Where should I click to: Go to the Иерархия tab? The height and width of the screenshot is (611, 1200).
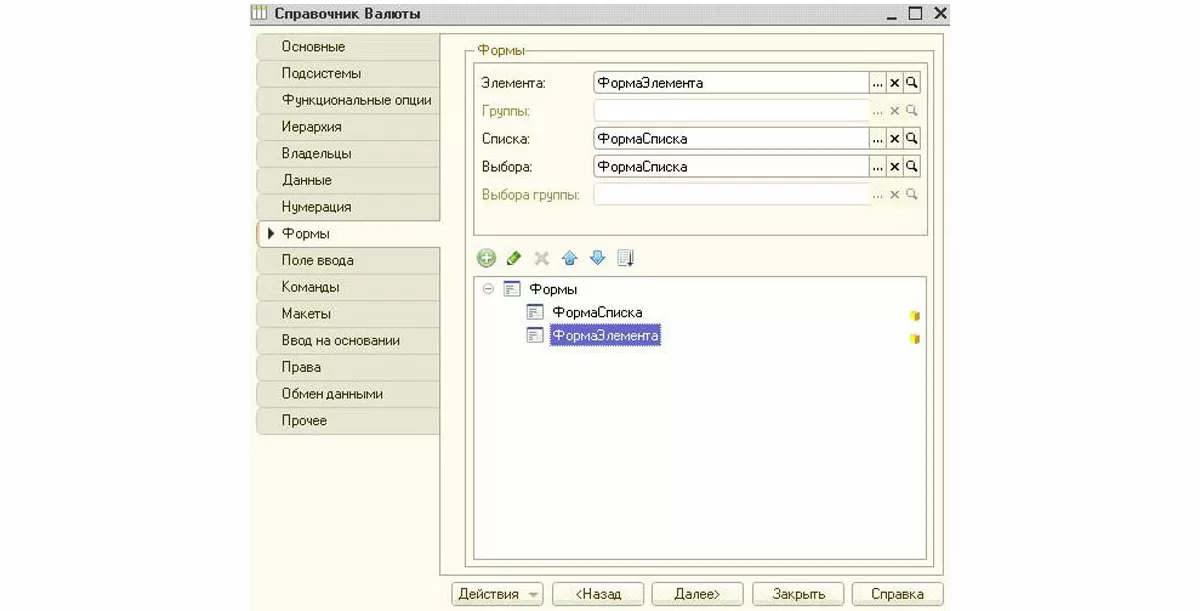[348, 127]
